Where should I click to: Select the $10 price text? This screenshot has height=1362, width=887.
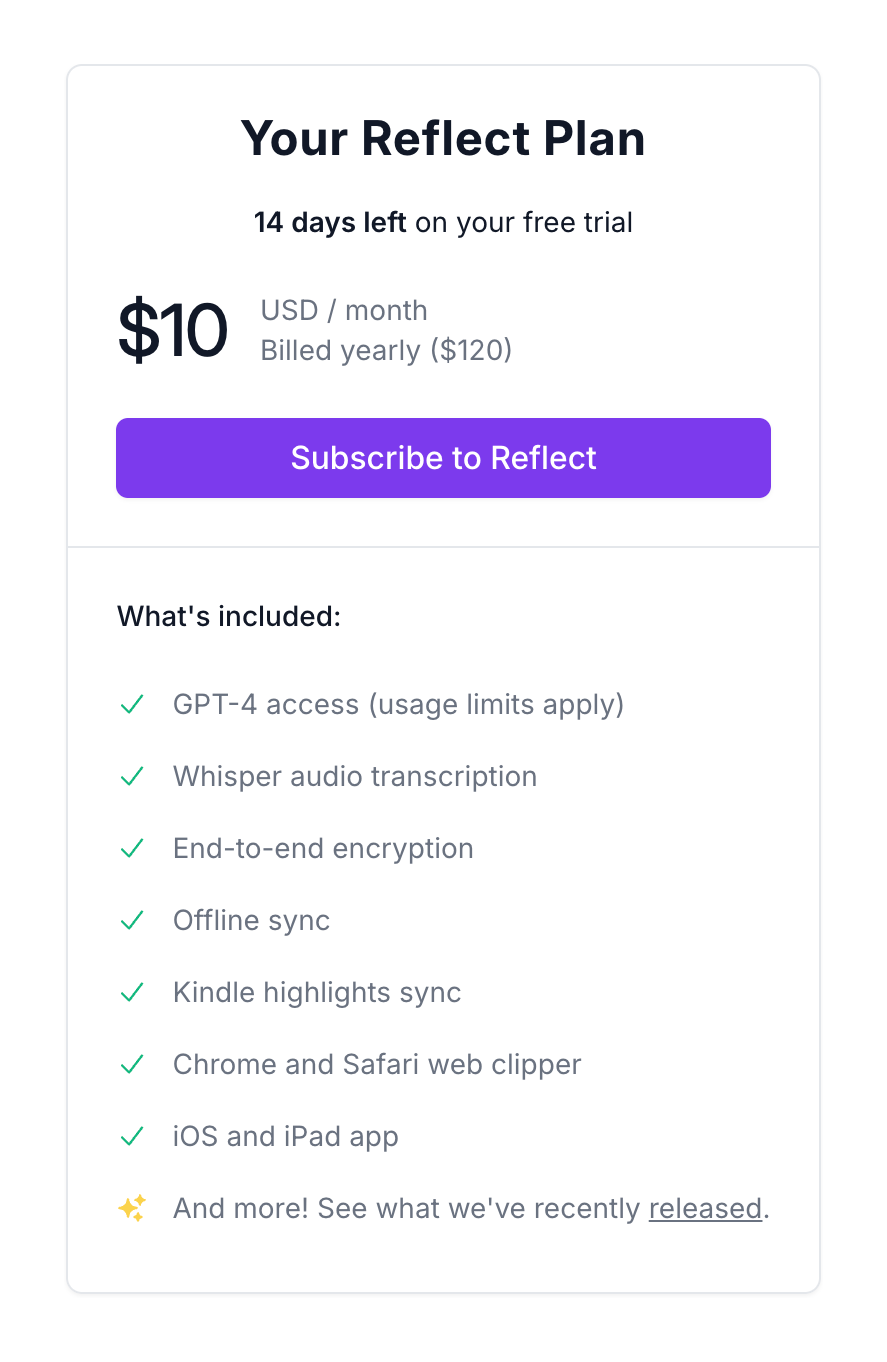coord(172,330)
